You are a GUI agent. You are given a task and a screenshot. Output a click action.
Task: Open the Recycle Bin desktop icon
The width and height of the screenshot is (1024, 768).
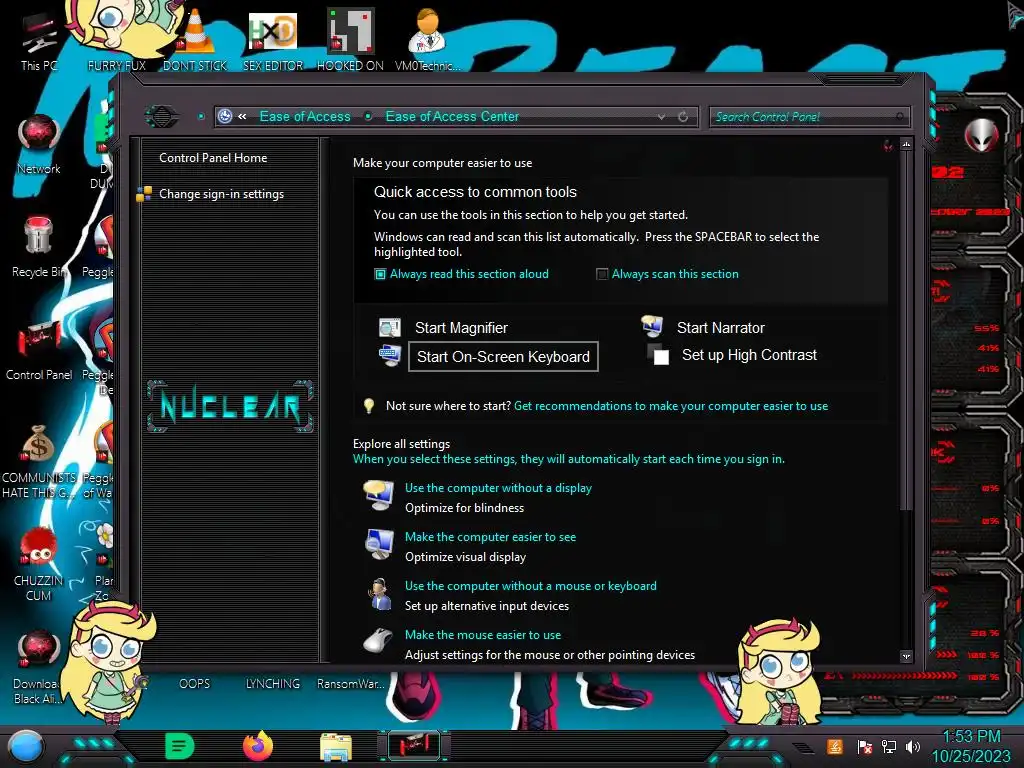[x=39, y=247]
